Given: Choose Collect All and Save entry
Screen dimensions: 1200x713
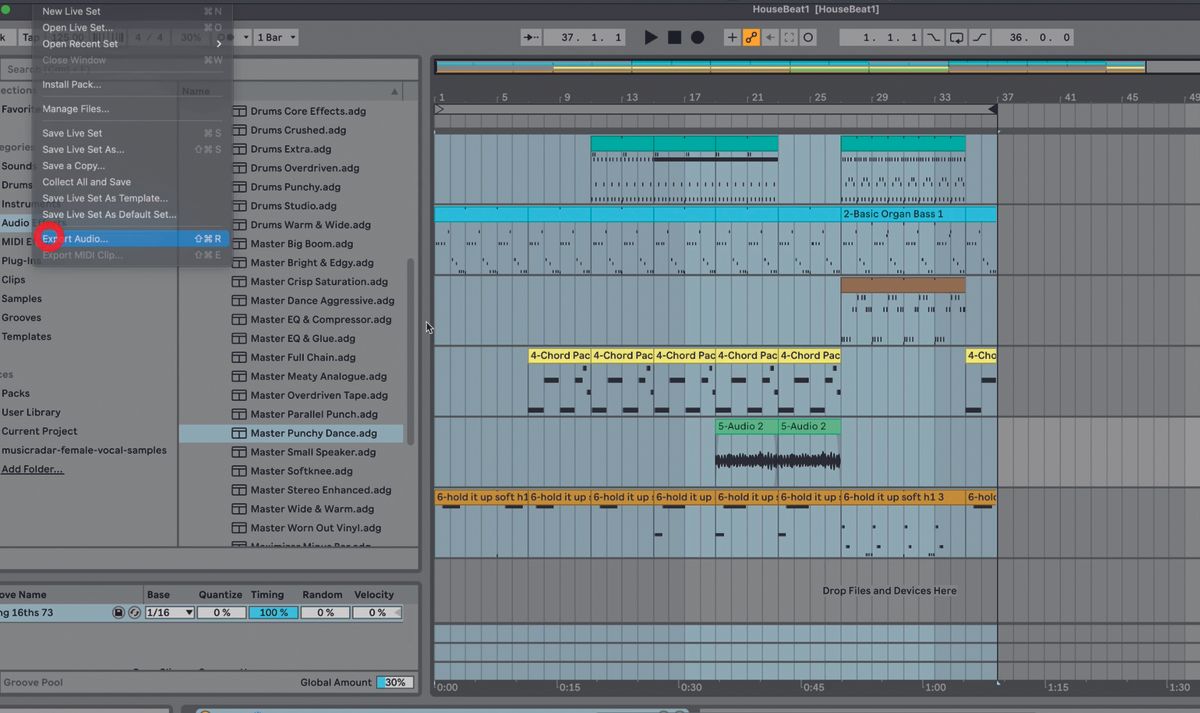Looking at the screenshot, I should point(131,182).
